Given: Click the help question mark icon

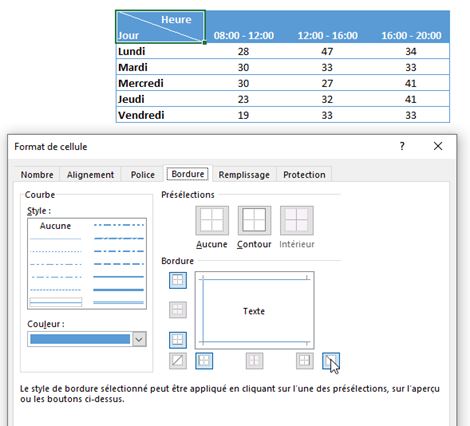Looking at the screenshot, I should 402,146.
